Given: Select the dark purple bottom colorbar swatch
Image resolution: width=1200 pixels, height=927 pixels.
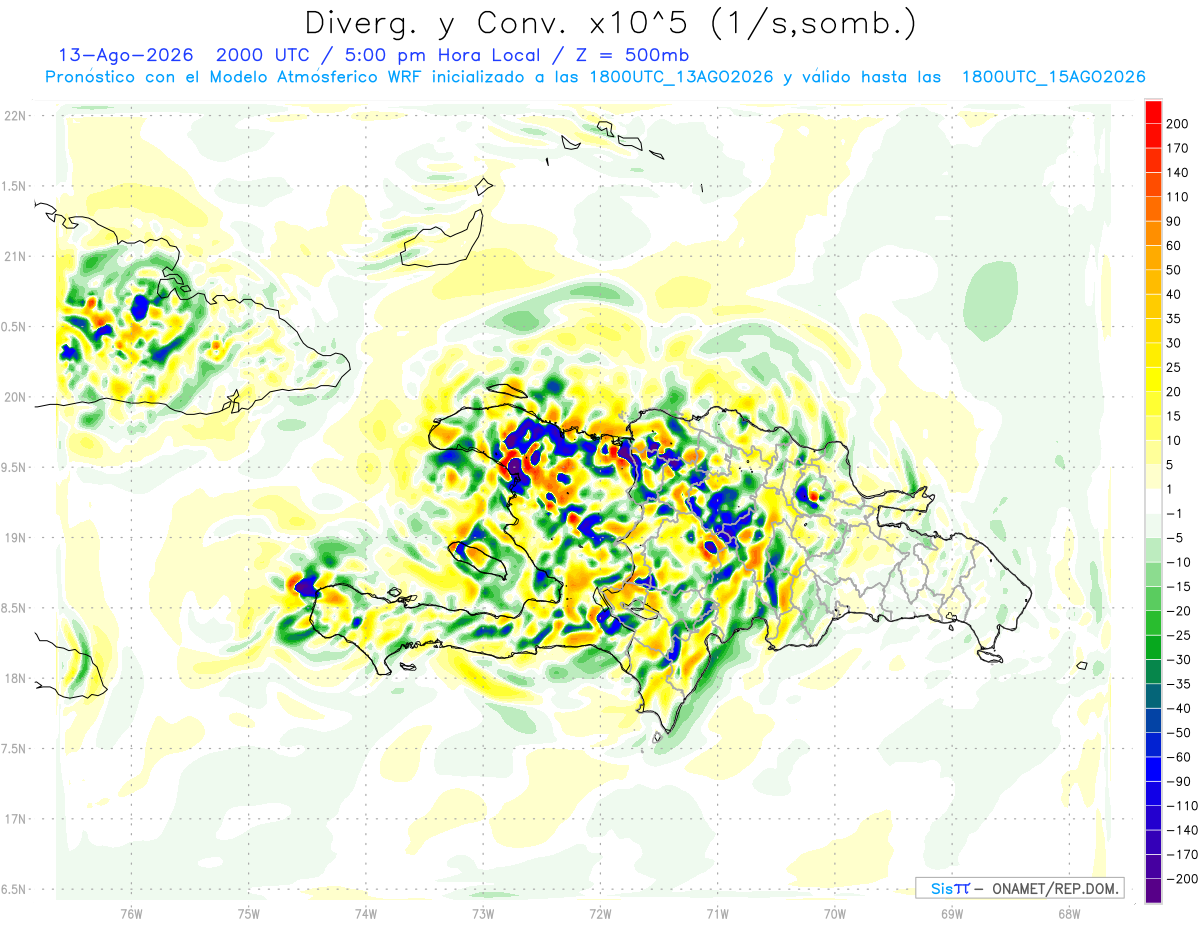Looking at the screenshot, I should pos(1153,891).
